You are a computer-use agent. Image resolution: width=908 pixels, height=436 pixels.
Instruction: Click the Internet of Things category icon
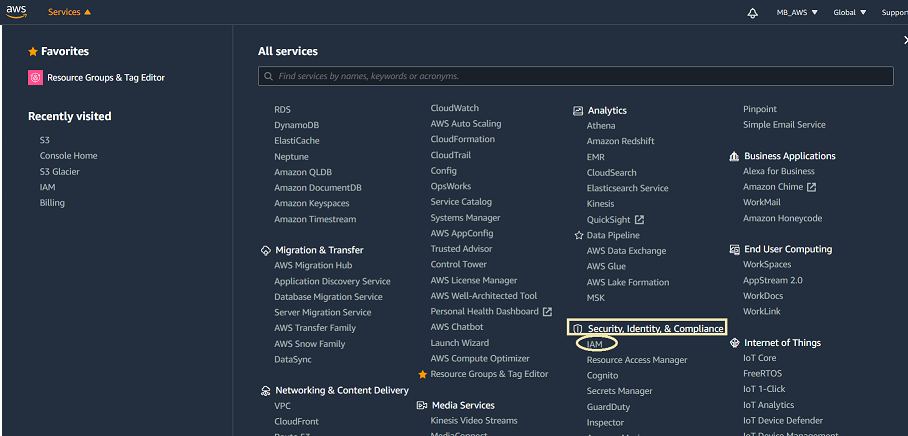[x=734, y=343]
